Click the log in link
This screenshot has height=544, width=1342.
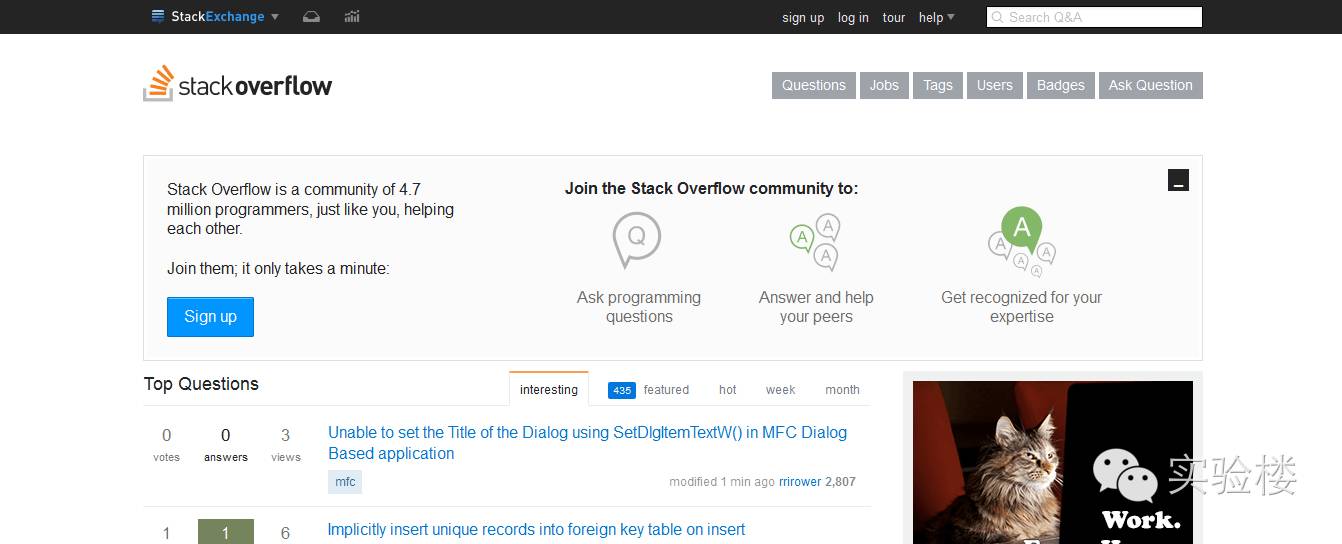(853, 18)
